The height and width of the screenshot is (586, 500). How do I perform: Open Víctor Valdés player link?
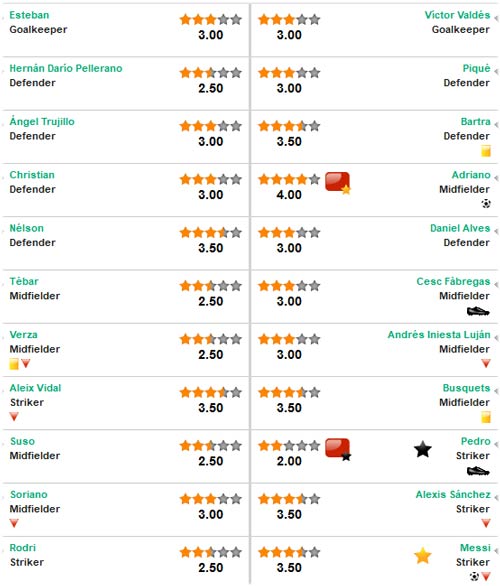click(457, 15)
